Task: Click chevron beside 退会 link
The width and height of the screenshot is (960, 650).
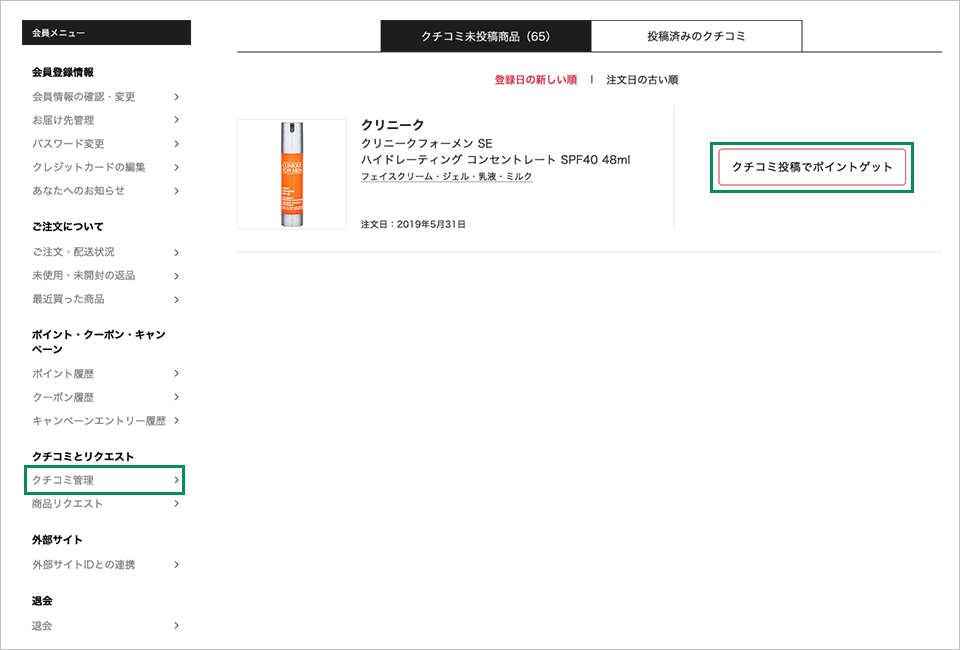Action: point(176,626)
